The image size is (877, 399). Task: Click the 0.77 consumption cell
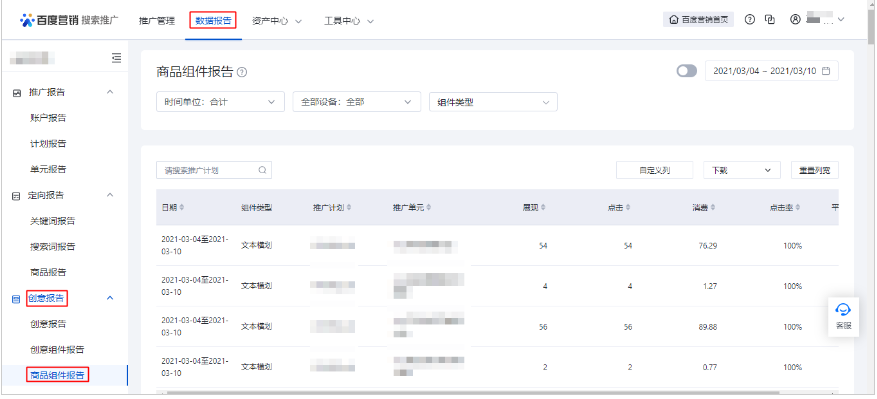(710, 367)
